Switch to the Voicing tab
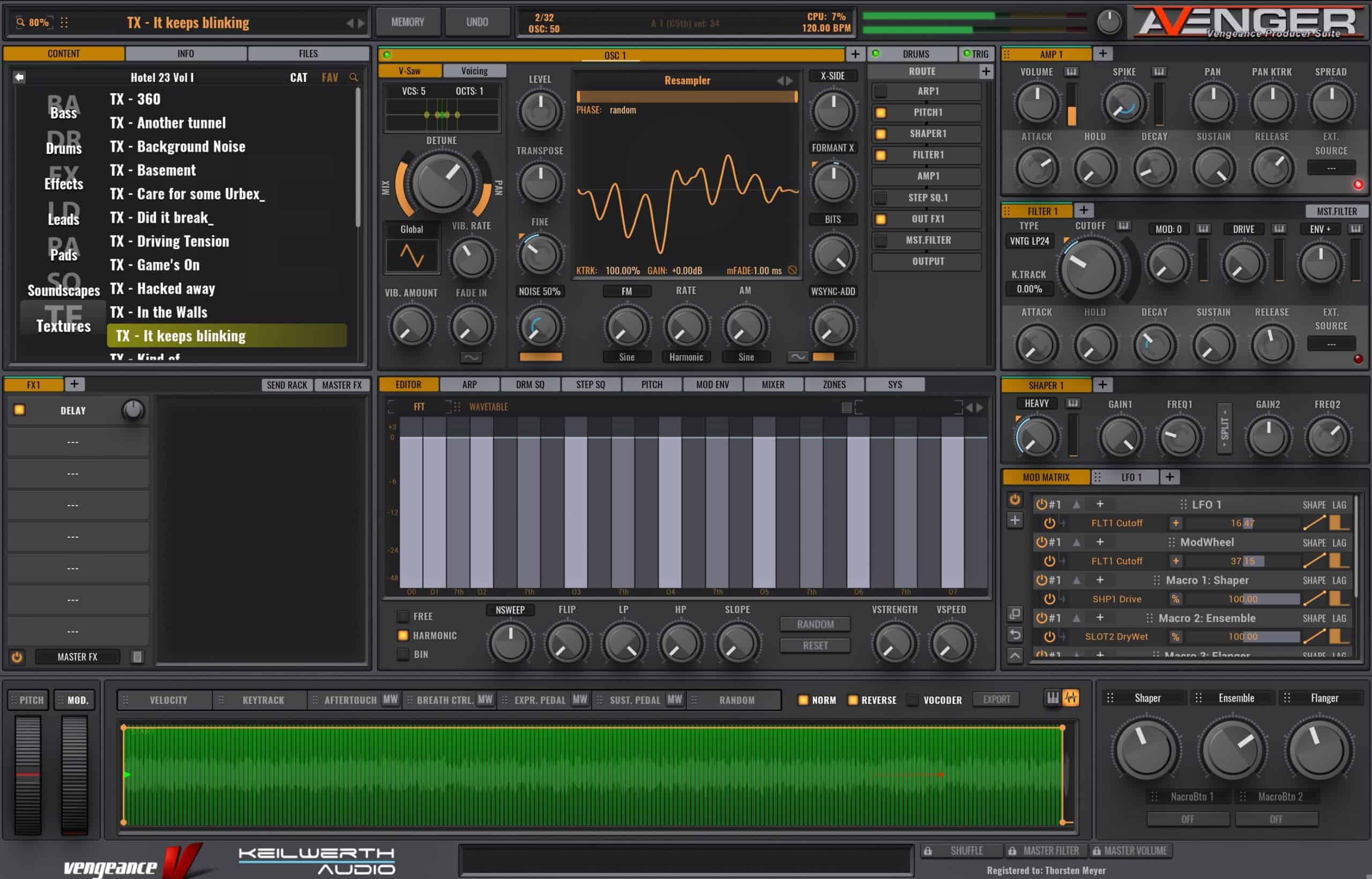Screen dimensions: 1372x879 click(x=474, y=71)
